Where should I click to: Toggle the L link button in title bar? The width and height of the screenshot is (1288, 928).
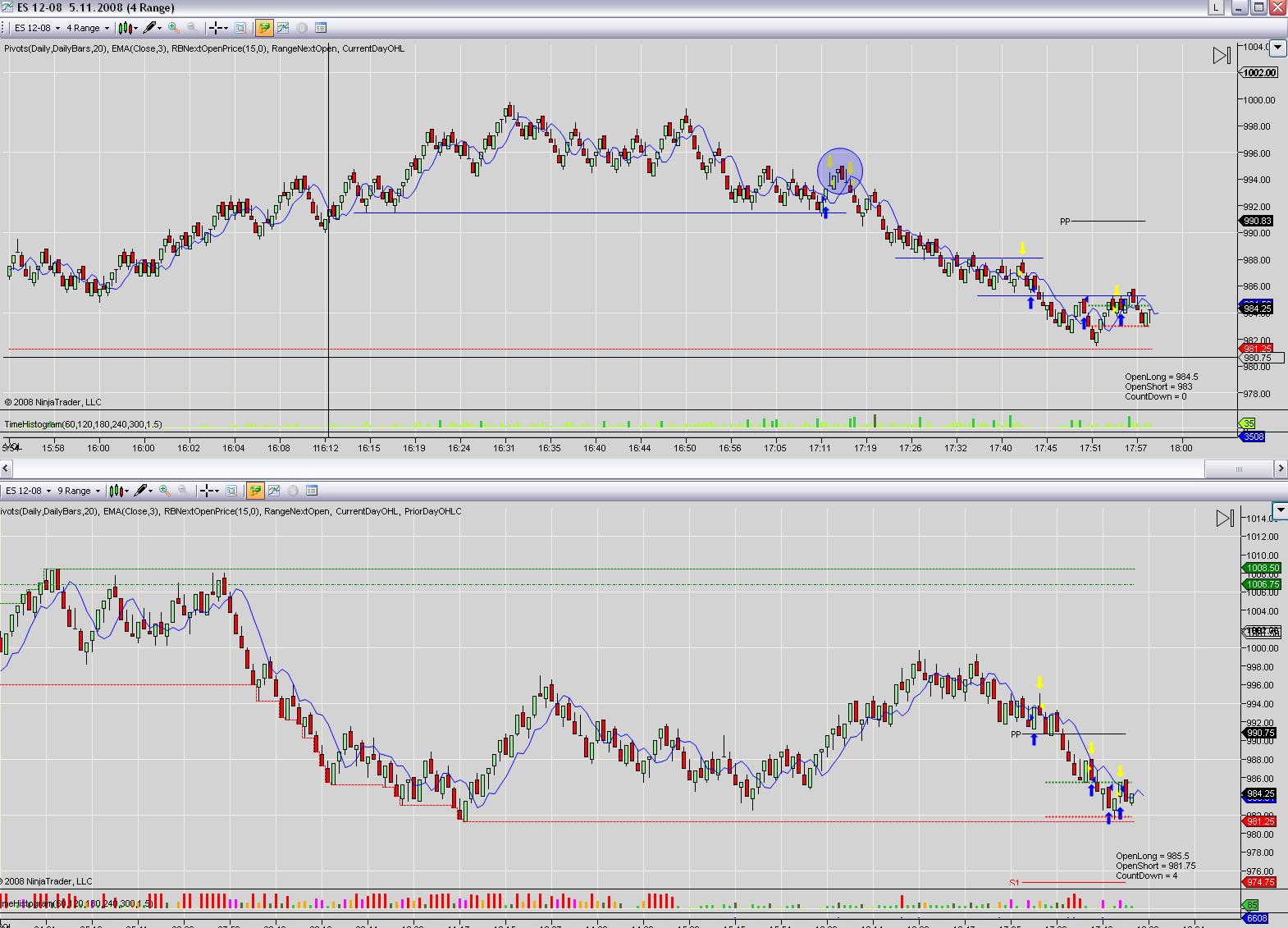pyautogui.click(x=1215, y=7)
